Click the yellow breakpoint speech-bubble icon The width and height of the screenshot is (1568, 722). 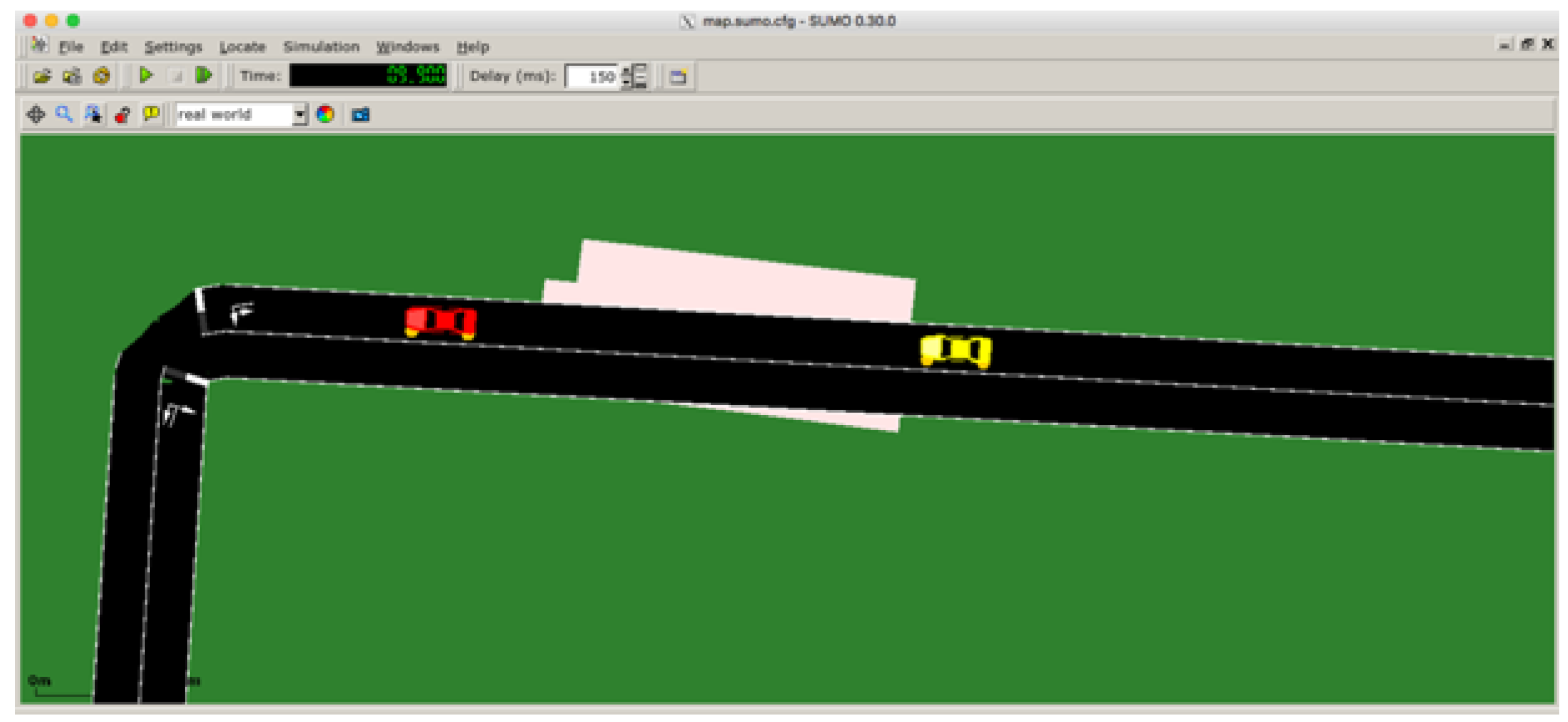click(151, 115)
